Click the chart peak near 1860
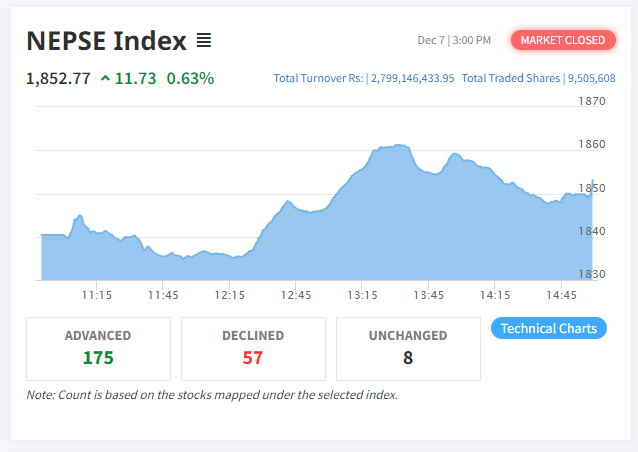The width and height of the screenshot is (638, 452). point(399,146)
